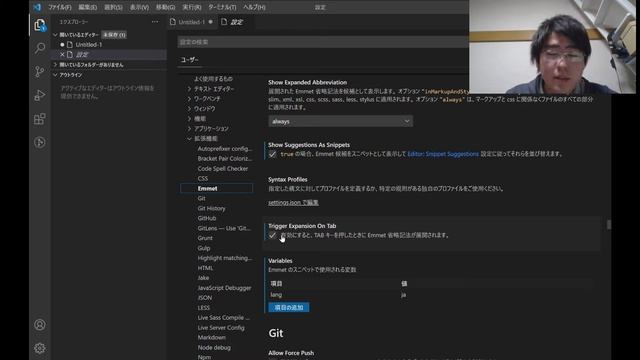Focus the settings search field

click(x=322, y=42)
